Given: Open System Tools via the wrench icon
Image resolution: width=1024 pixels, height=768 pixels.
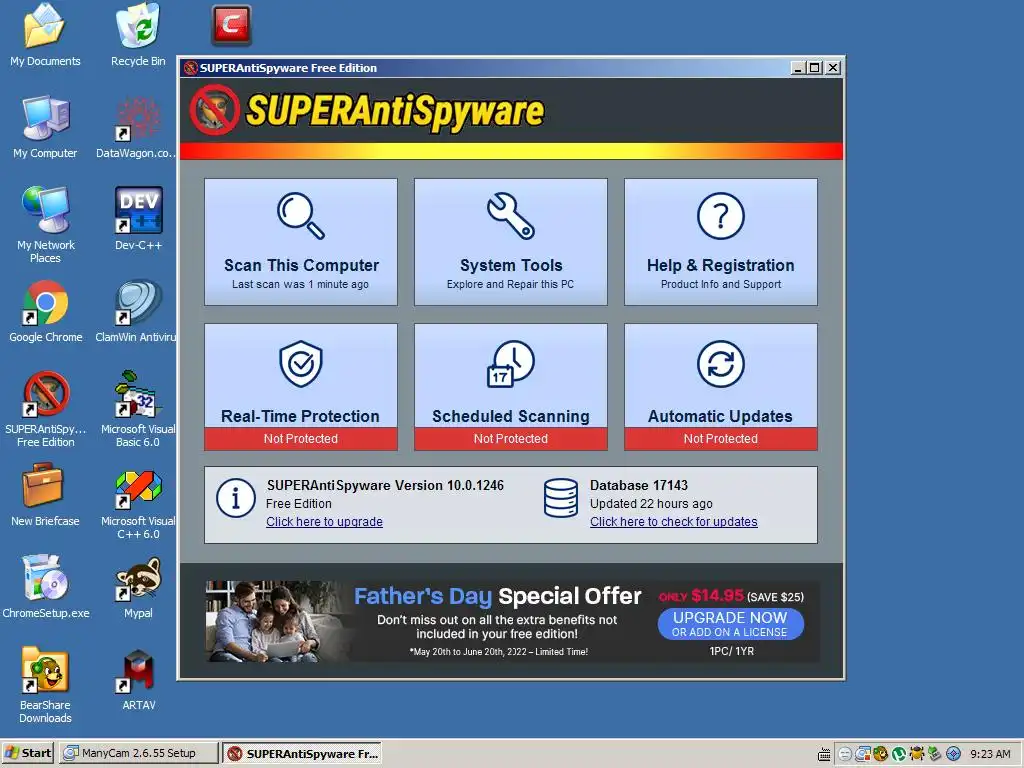Looking at the screenshot, I should click(511, 216).
